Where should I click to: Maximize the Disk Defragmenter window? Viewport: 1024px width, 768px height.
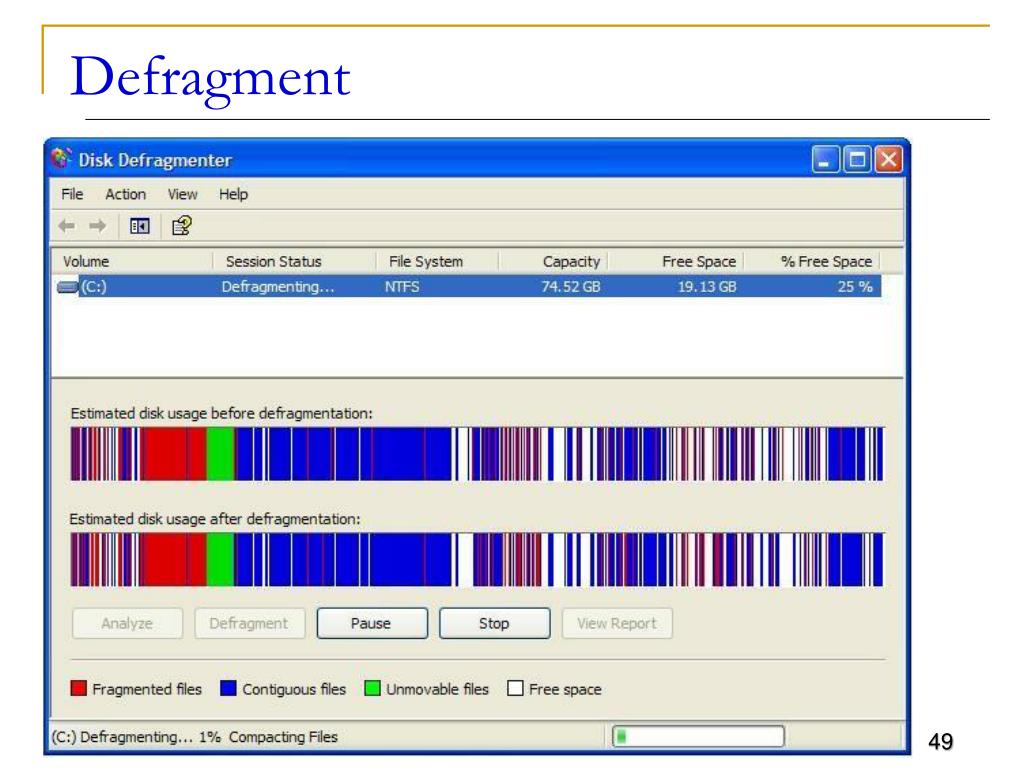857,159
